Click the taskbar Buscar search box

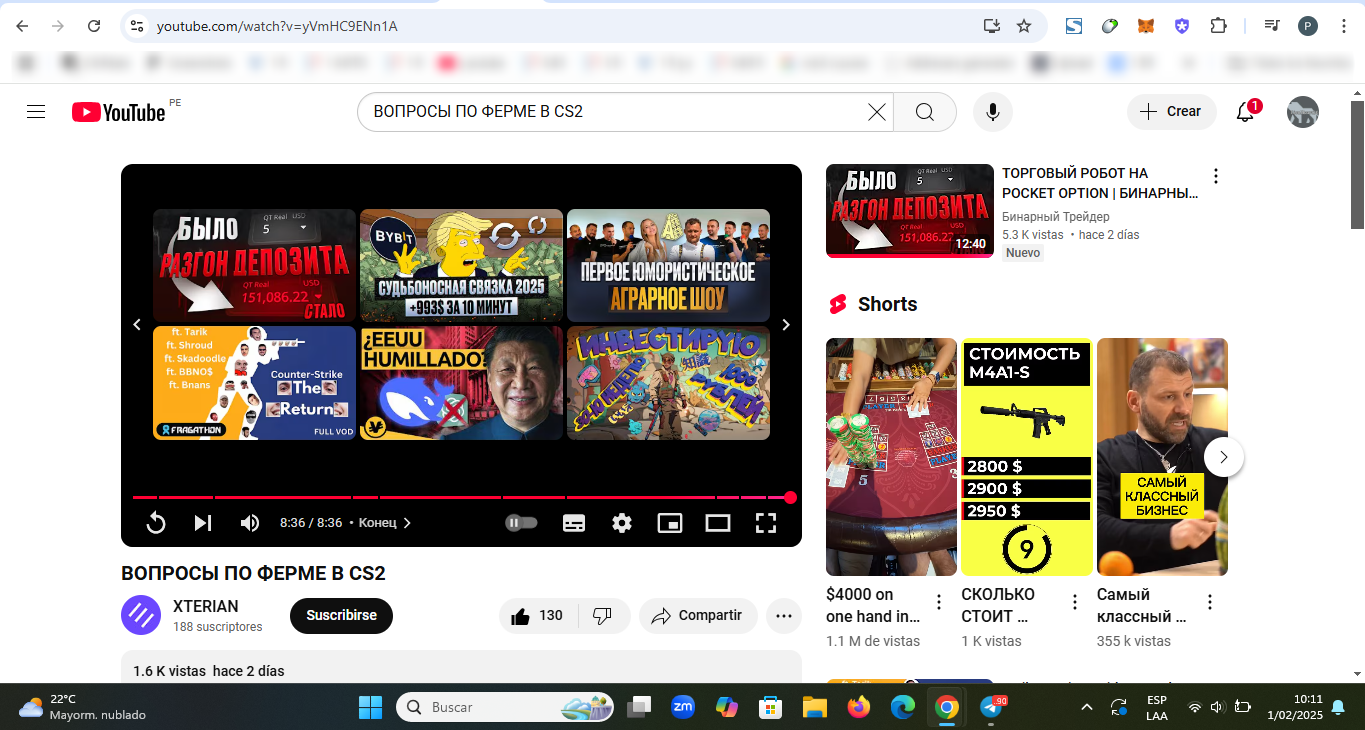pyautogui.click(x=504, y=707)
